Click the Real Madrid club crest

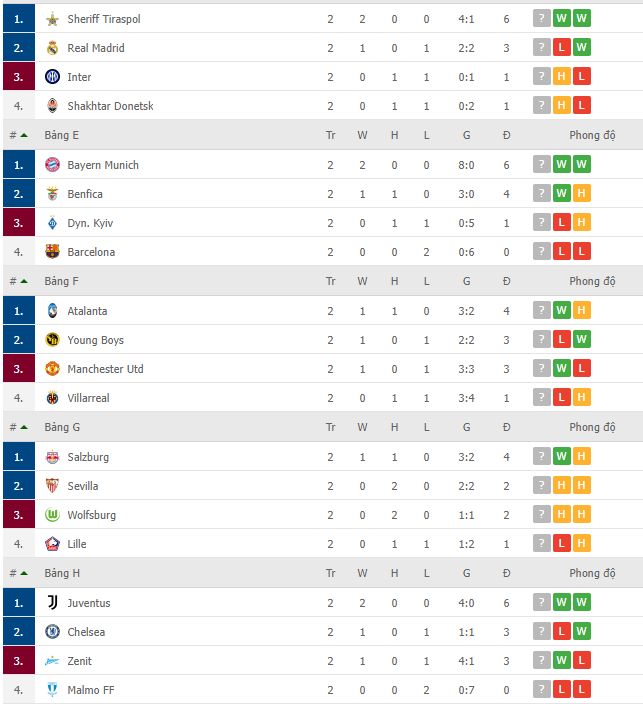pyautogui.click(x=52, y=48)
